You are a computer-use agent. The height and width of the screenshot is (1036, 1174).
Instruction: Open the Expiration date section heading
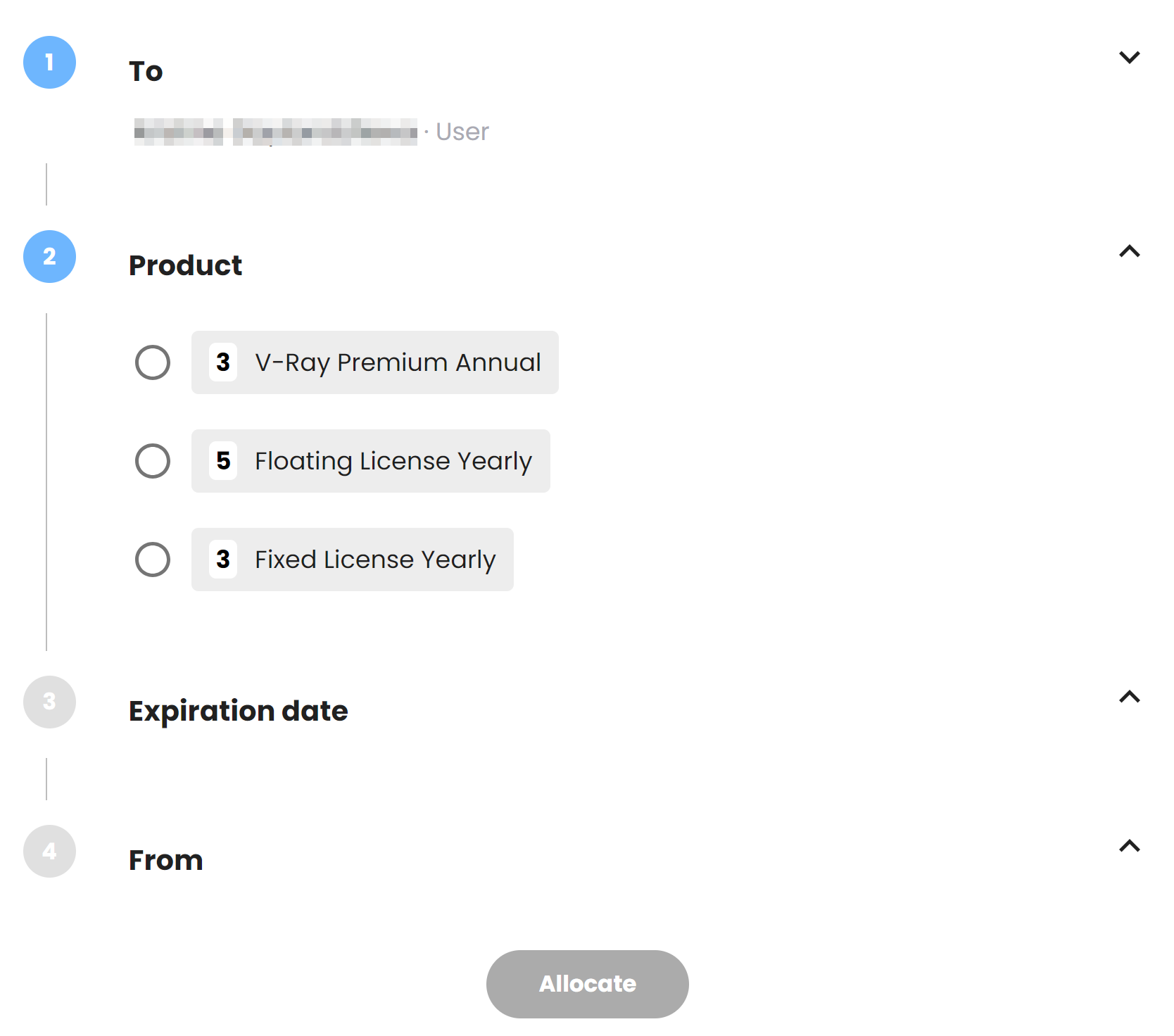pyautogui.click(x=239, y=711)
